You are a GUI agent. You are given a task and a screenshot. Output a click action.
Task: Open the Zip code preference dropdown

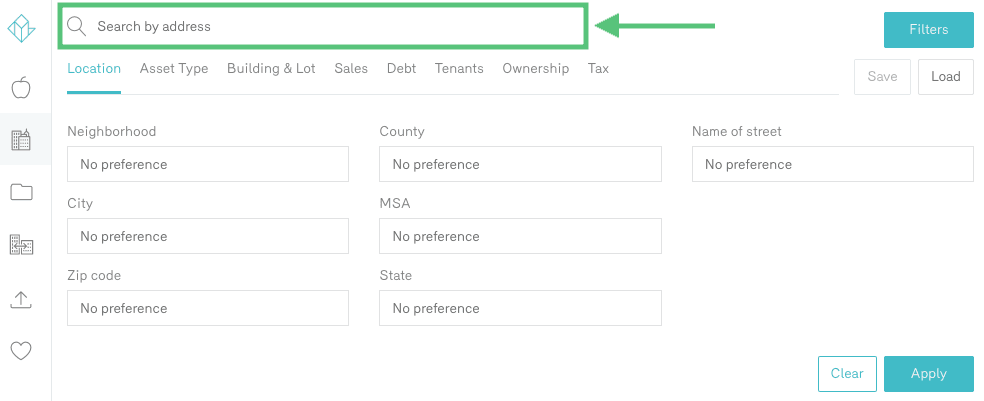point(208,308)
